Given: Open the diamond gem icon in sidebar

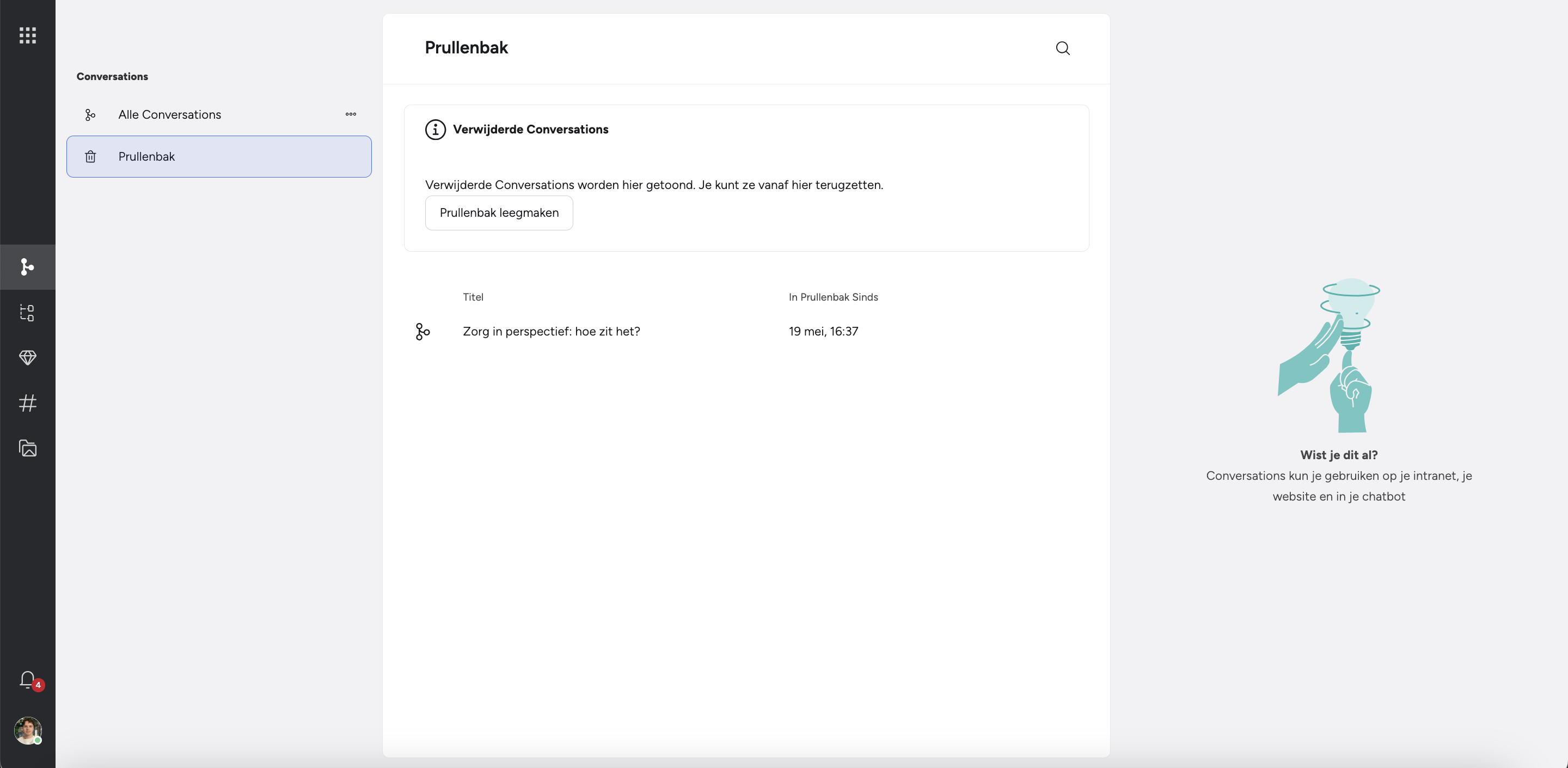Looking at the screenshot, I should coord(27,357).
